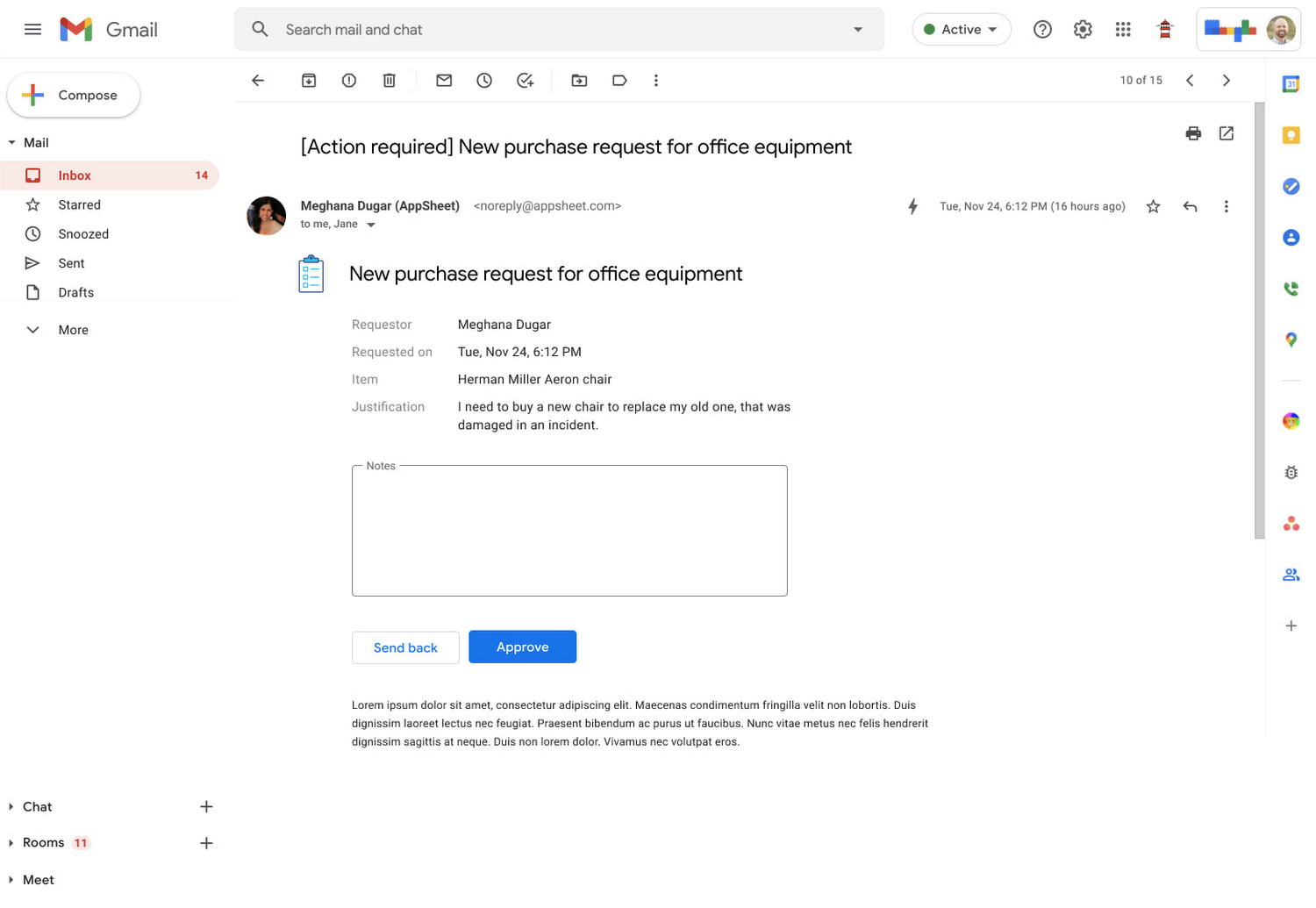Click Meghana Dugar's sender avatar

[x=267, y=216]
